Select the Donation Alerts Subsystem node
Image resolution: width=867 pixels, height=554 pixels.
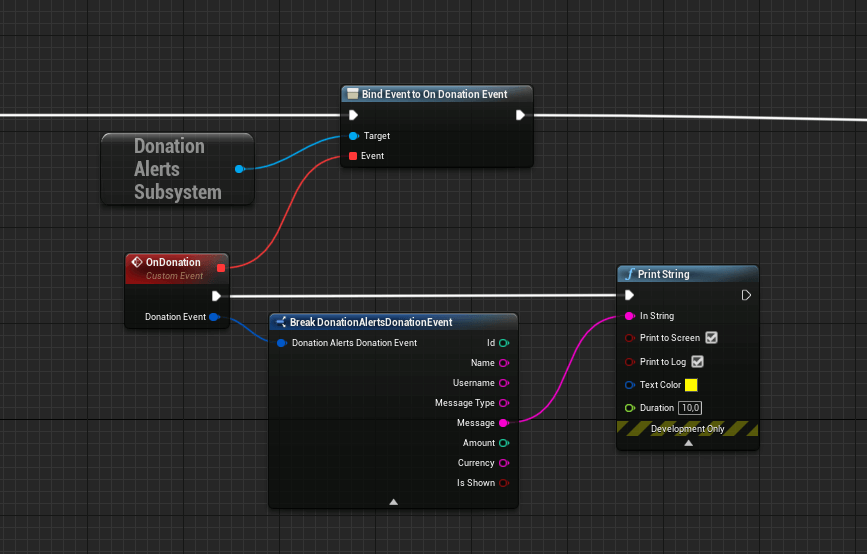click(x=169, y=169)
